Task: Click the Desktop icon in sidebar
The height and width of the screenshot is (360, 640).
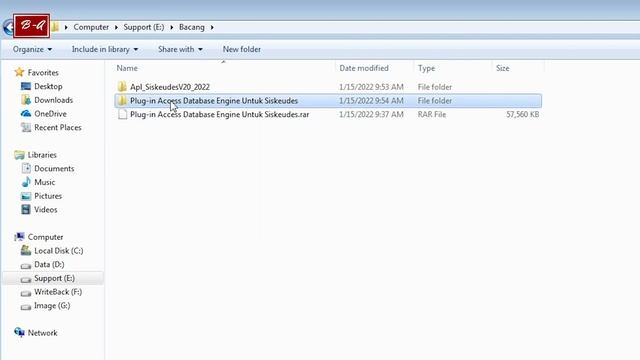Action: point(26,86)
